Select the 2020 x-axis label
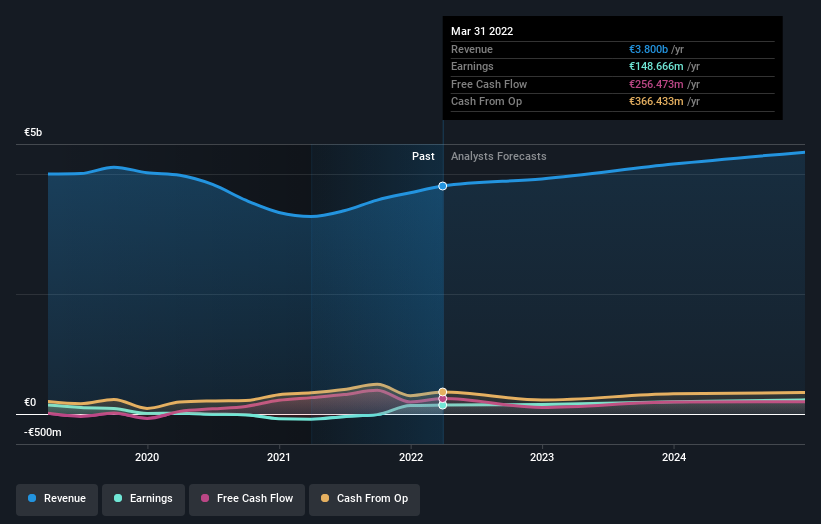The height and width of the screenshot is (524, 821). click(147, 457)
